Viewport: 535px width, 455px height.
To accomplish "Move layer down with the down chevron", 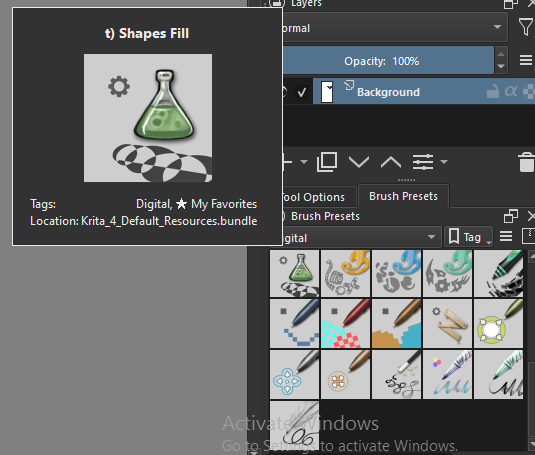I will coord(359,162).
